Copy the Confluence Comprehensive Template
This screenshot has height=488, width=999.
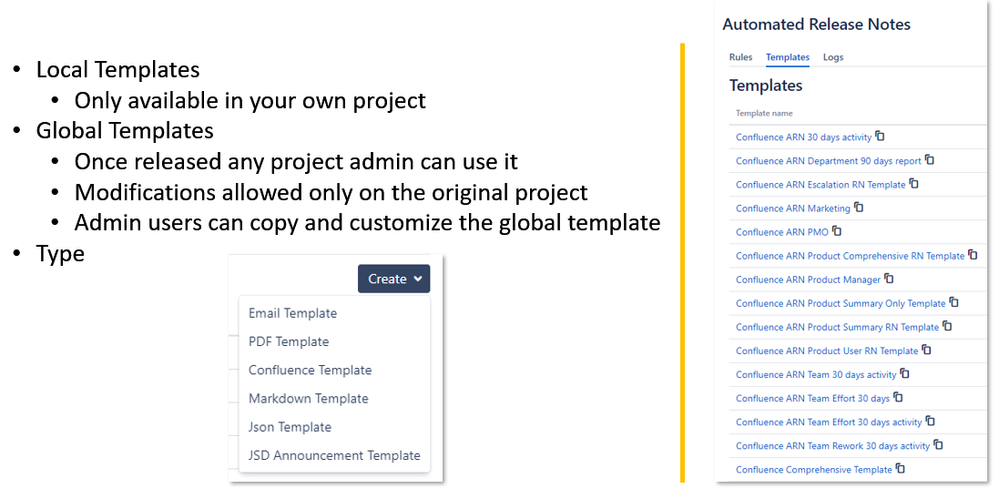click(900, 468)
